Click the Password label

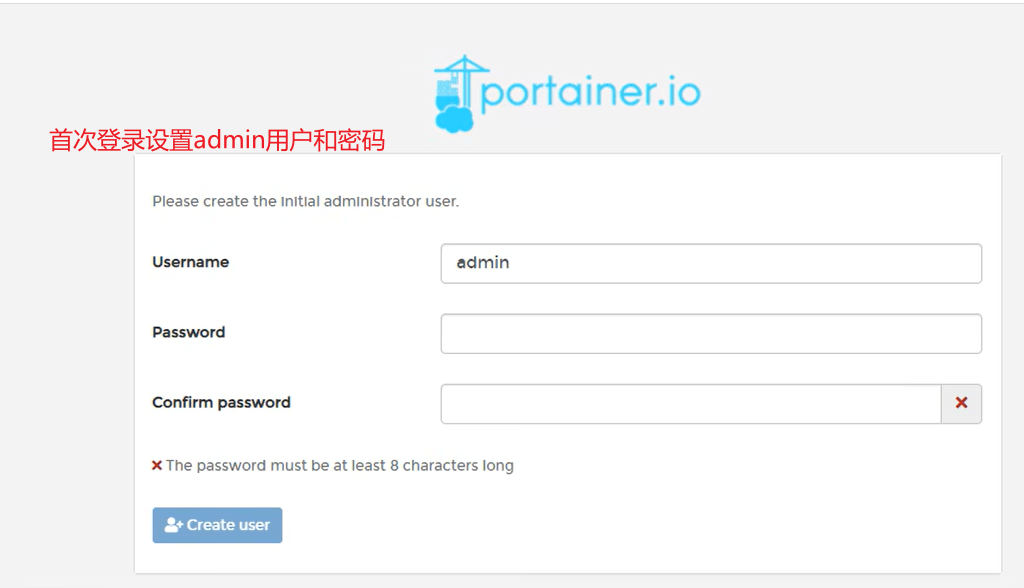[x=189, y=332]
